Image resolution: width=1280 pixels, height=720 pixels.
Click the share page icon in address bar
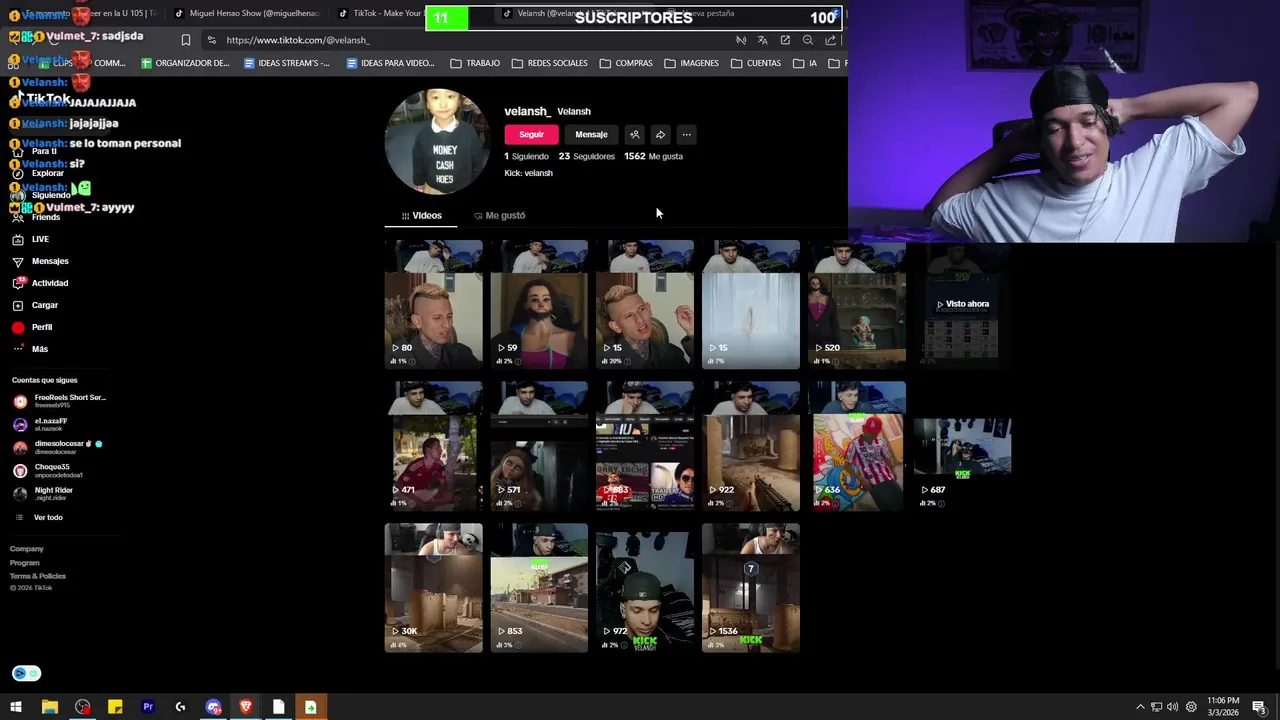pos(830,40)
